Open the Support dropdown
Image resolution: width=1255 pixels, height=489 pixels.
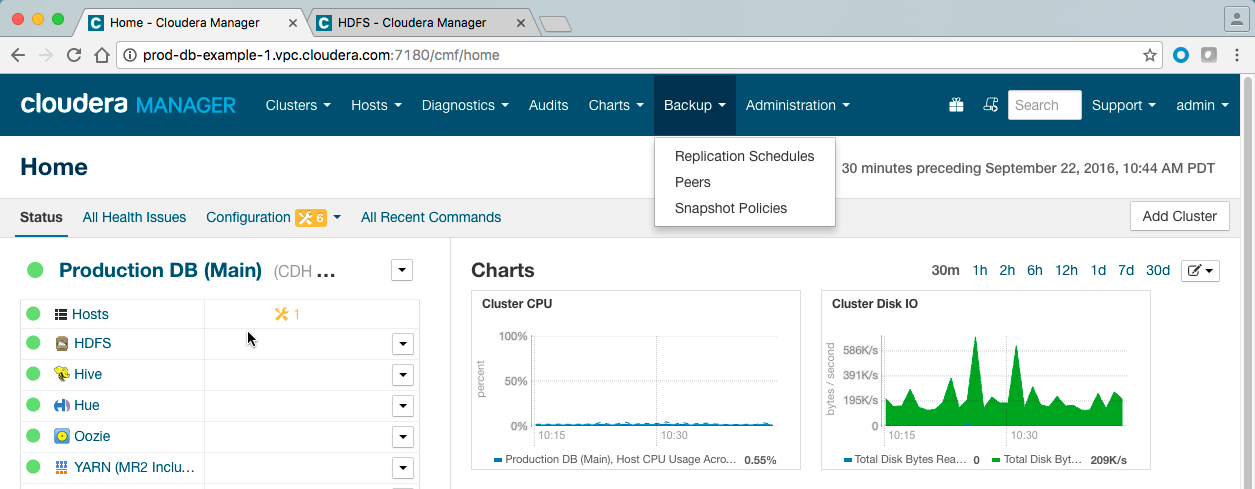coord(1124,105)
